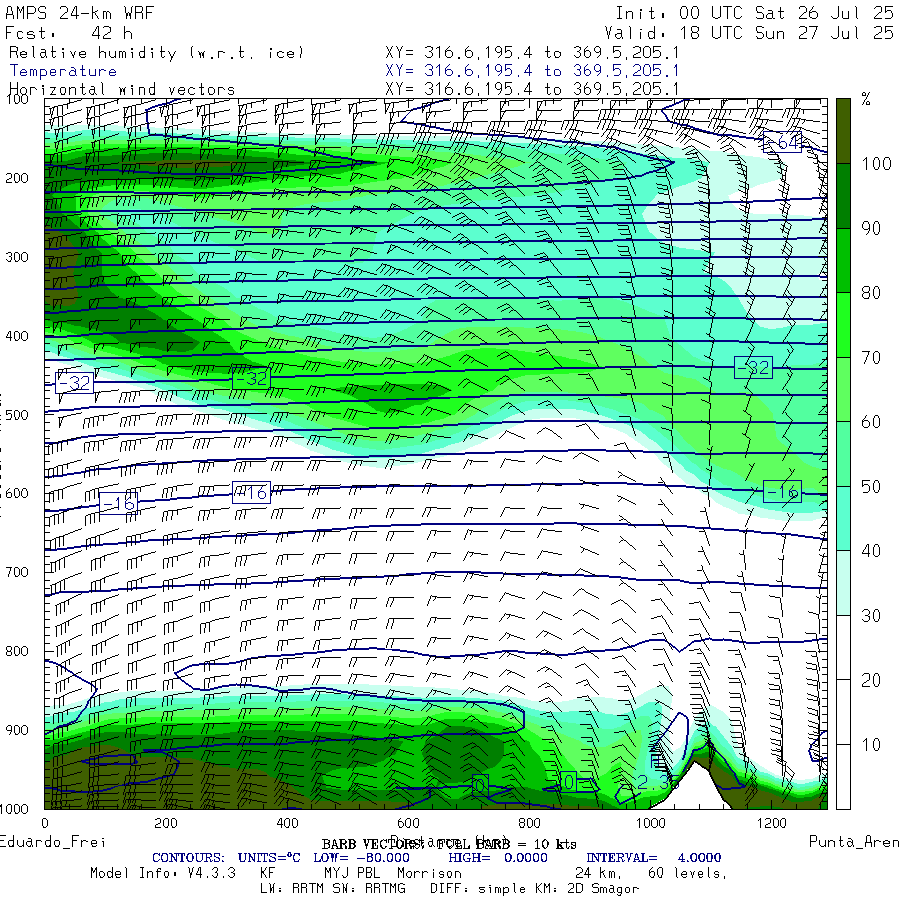The width and height of the screenshot is (900, 900).
Task: Click the '2.3' contour label near the terrain peak
Action: tap(658, 782)
